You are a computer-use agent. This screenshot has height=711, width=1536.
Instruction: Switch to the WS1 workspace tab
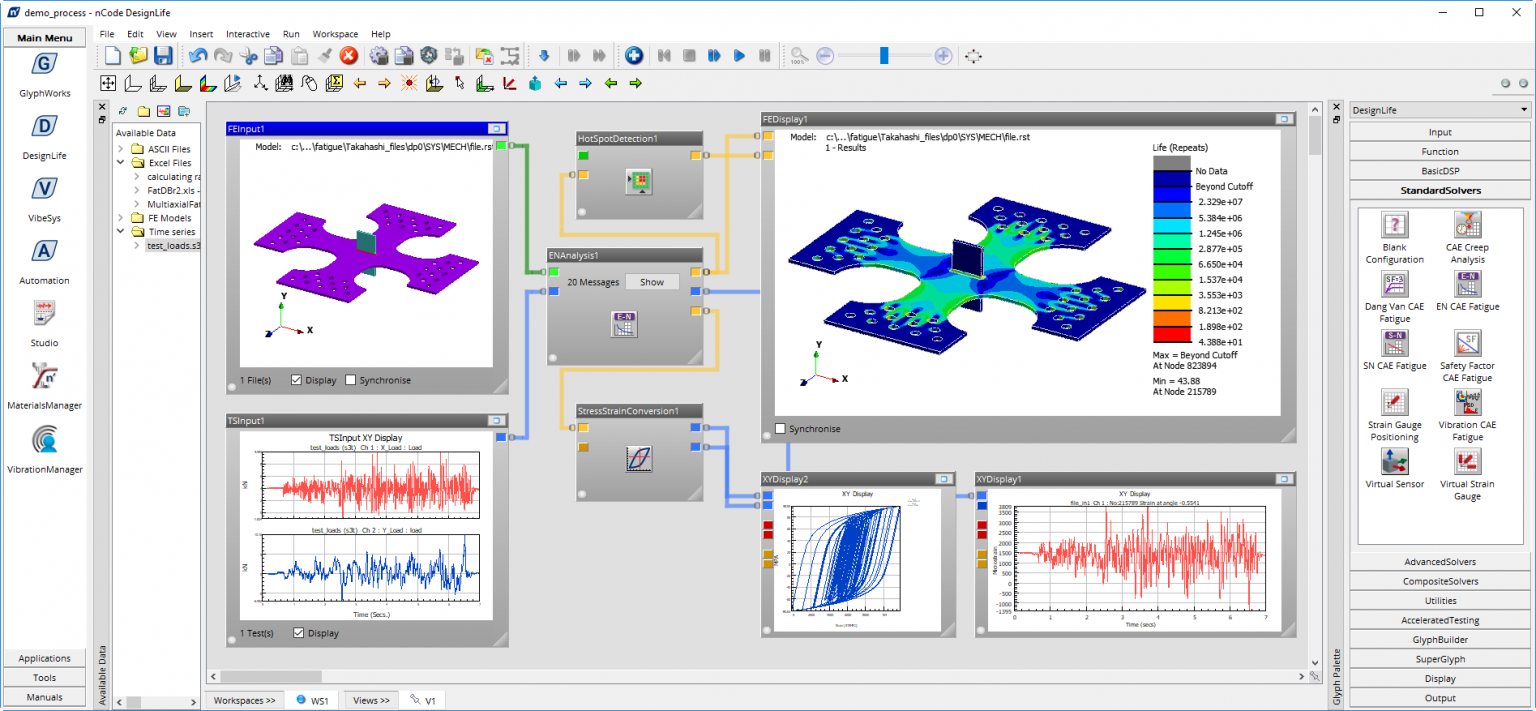313,701
